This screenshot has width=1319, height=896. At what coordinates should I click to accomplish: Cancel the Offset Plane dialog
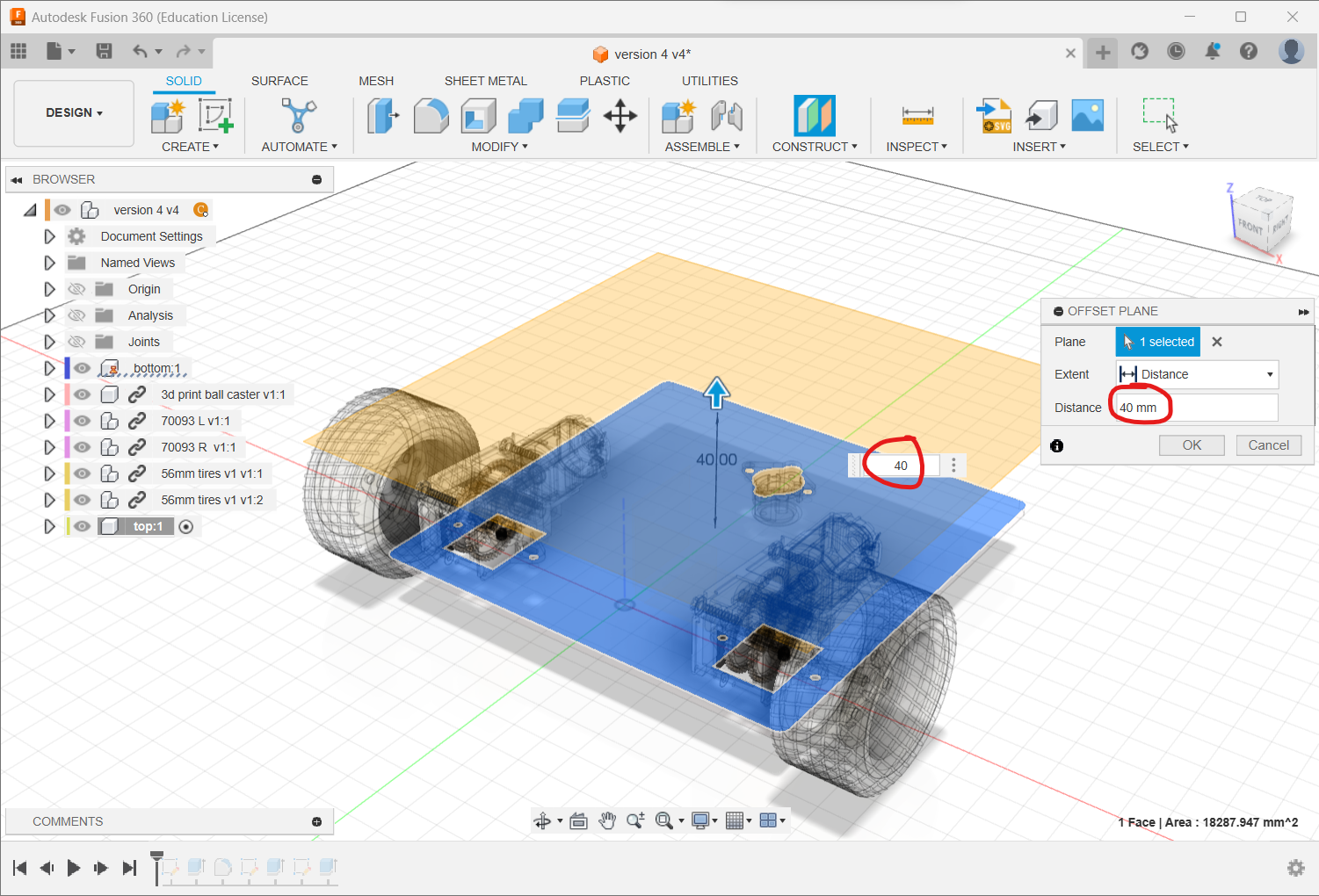(1268, 445)
